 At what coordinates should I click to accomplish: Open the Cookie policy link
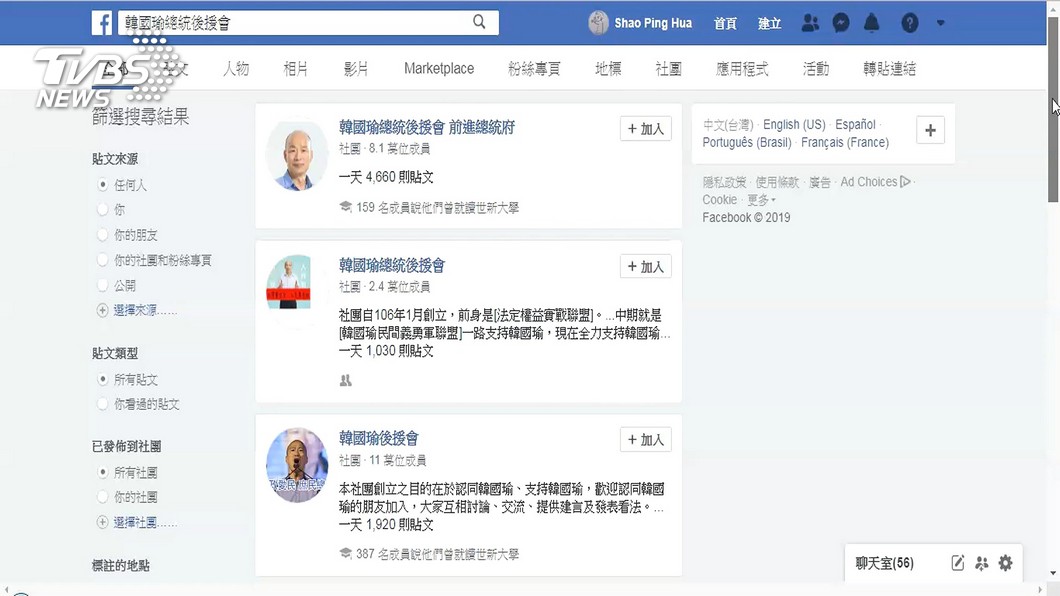(x=719, y=199)
